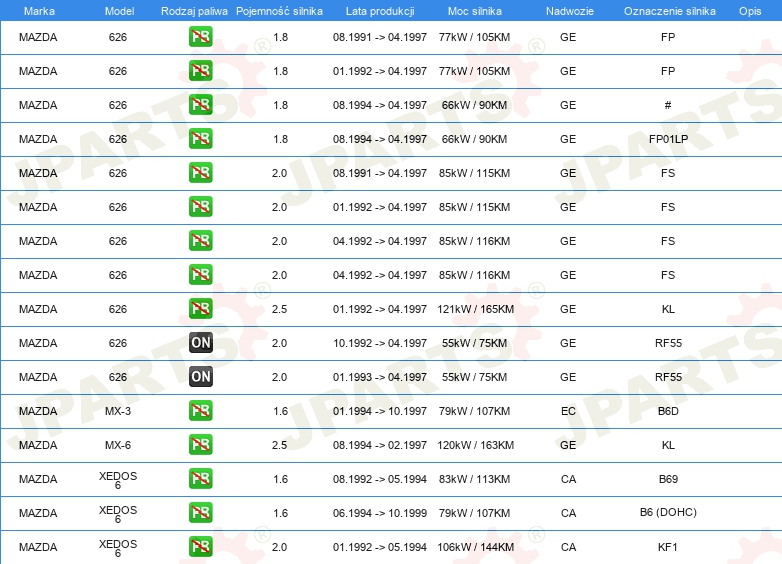Click the 2.0 capacity in the KF1 row
782x564 pixels.
(x=279, y=547)
